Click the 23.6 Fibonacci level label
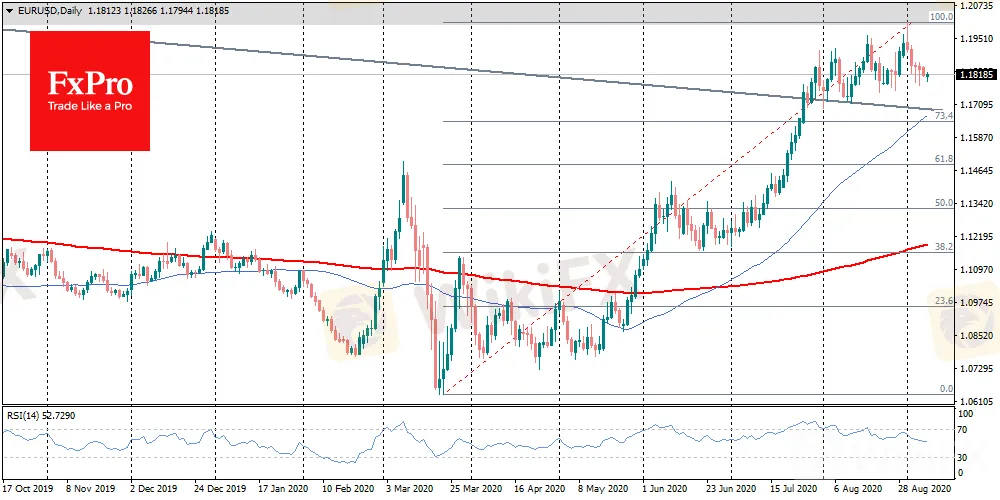Image resolution: width=1000 pixels, height=500 pixels. [942, 300]
